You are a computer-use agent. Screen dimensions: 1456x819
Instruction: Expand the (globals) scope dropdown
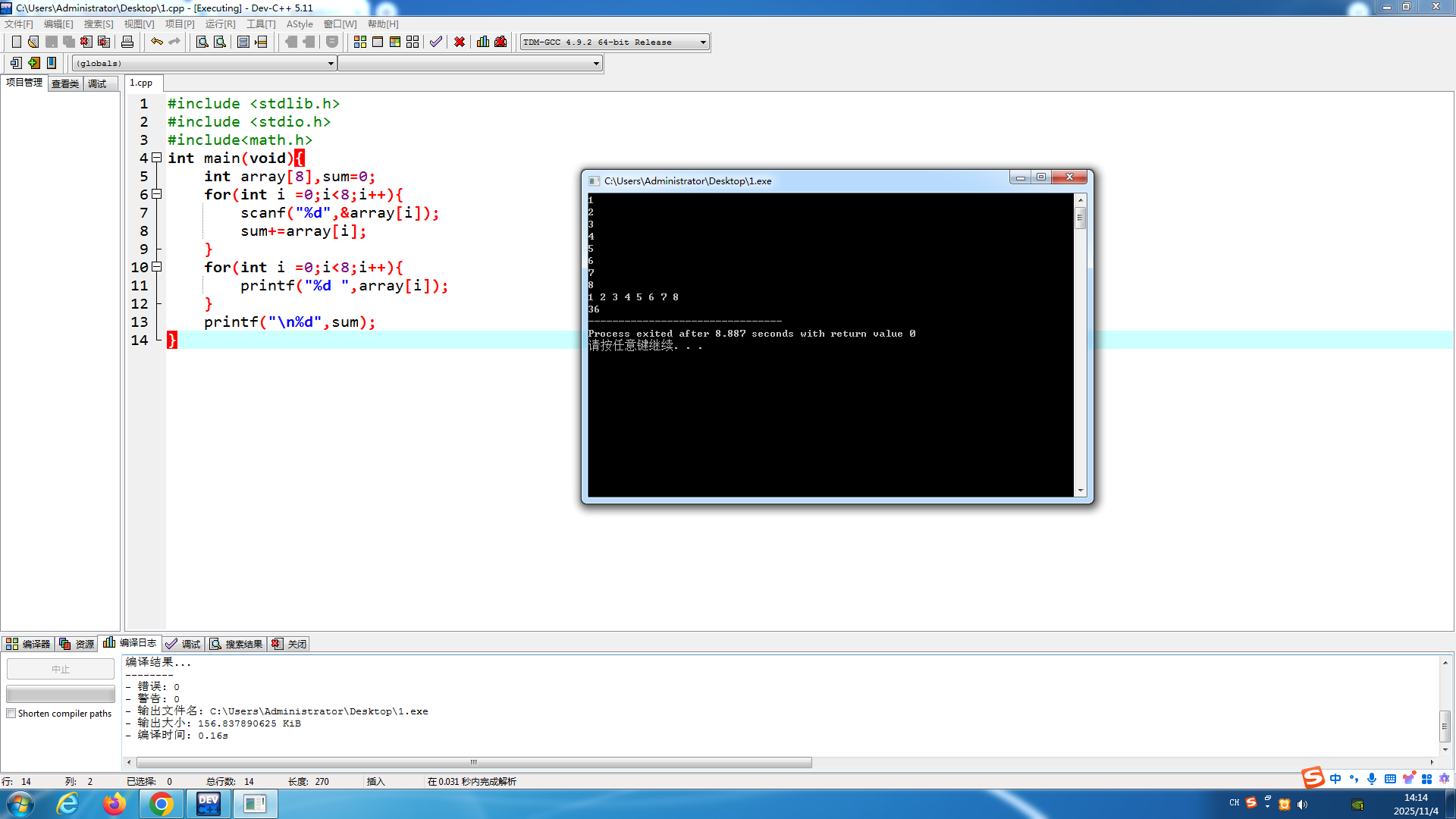pos(331,64)
